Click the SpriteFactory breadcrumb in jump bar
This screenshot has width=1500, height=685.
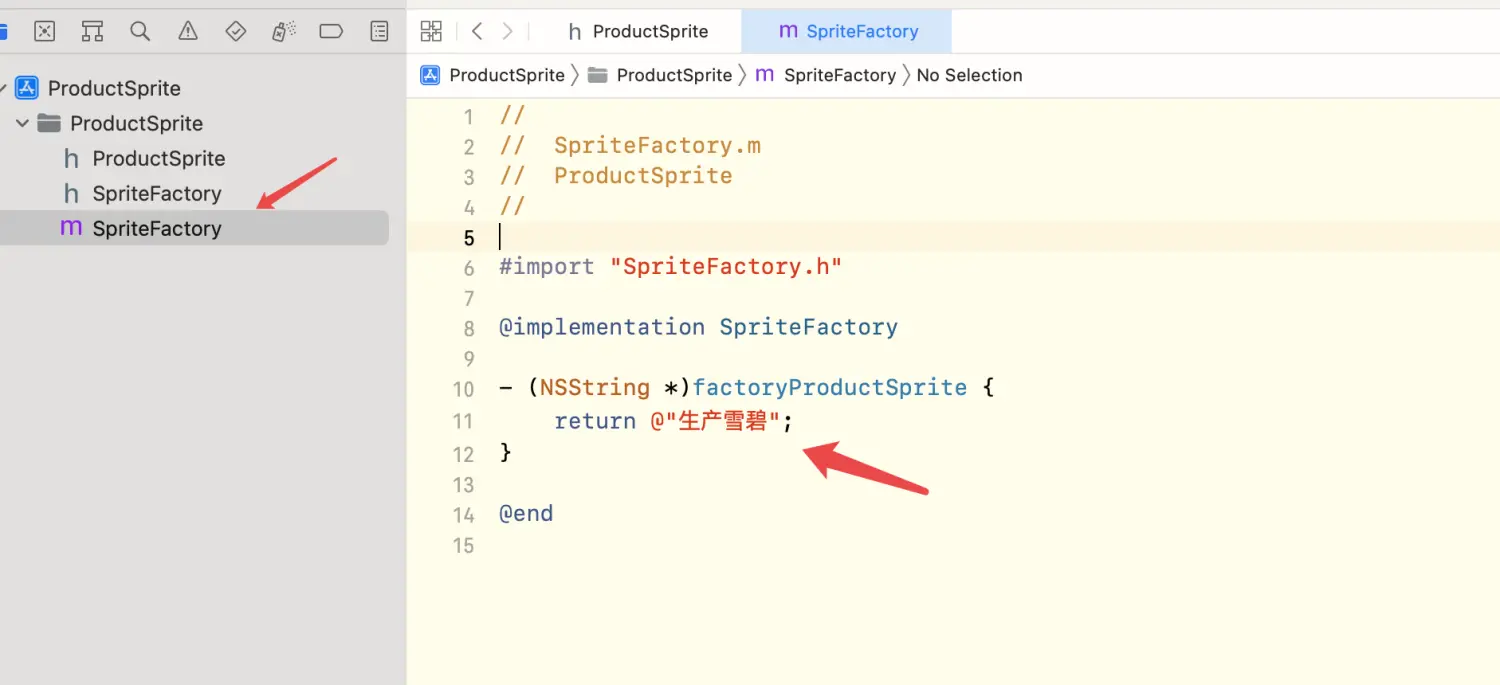pyautogui.click(x=838, y=76)
